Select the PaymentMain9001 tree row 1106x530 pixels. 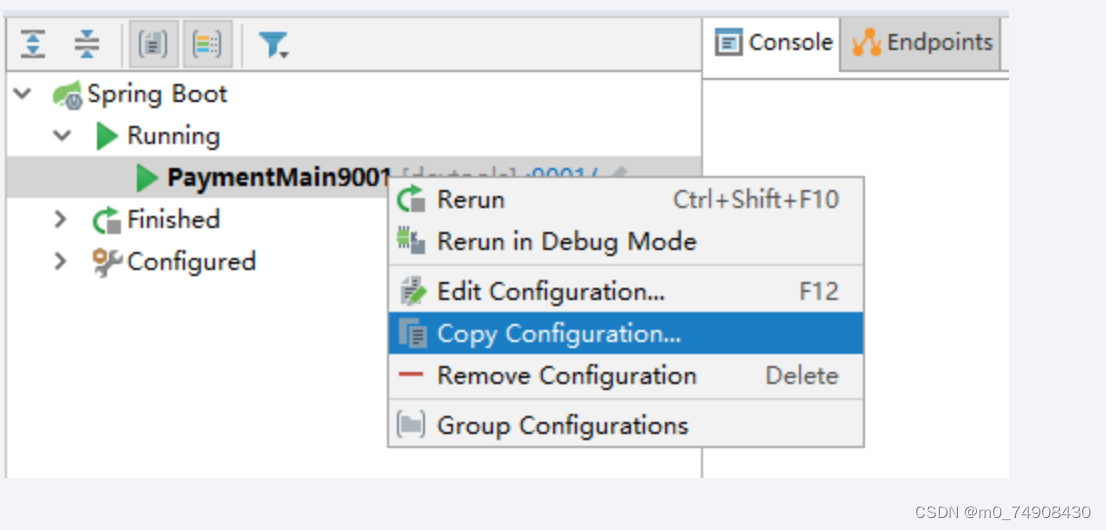tap(353, 177)
